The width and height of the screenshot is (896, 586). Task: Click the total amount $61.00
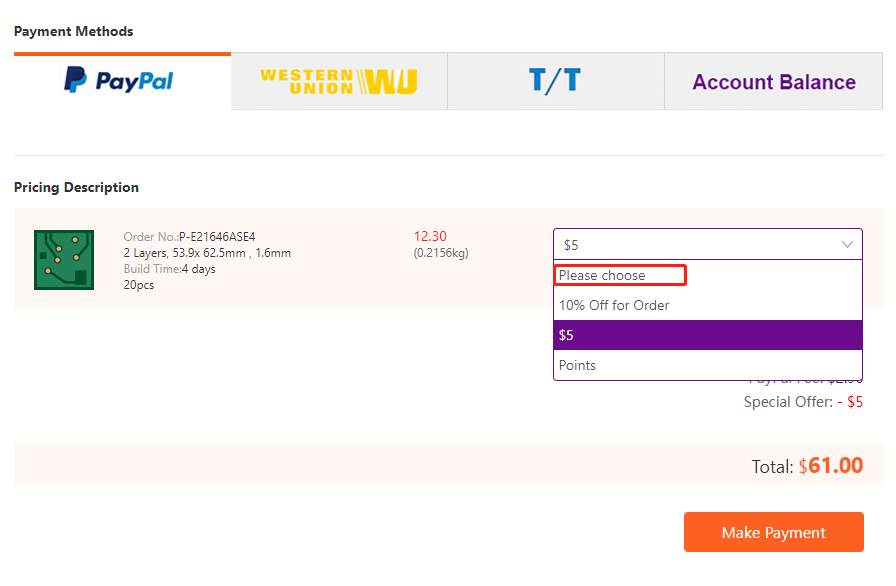pos(830,466)
